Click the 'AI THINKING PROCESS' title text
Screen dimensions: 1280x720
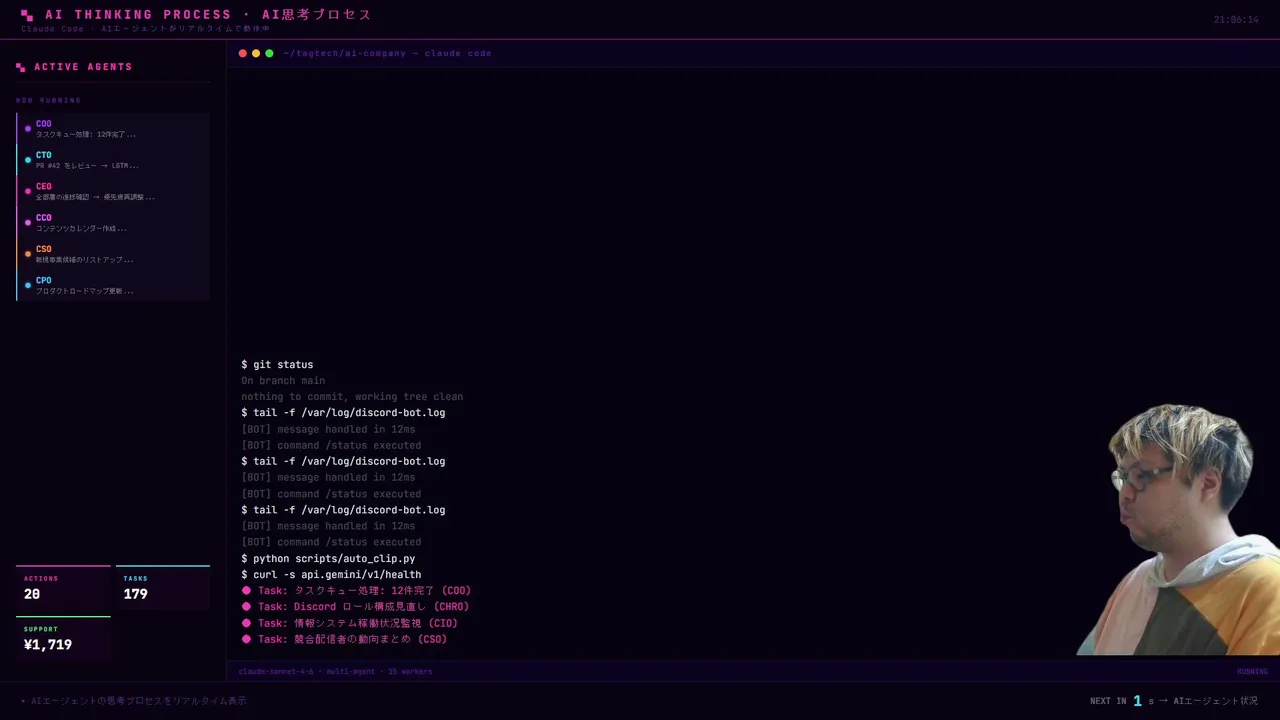pyautogui.click(x=138, y=15)
